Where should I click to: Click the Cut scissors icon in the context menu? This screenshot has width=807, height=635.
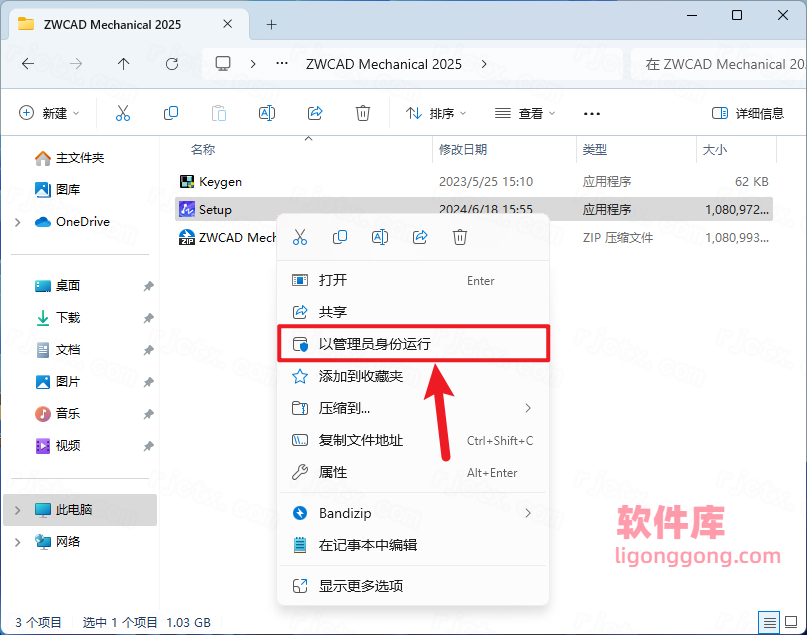(300, 237)
